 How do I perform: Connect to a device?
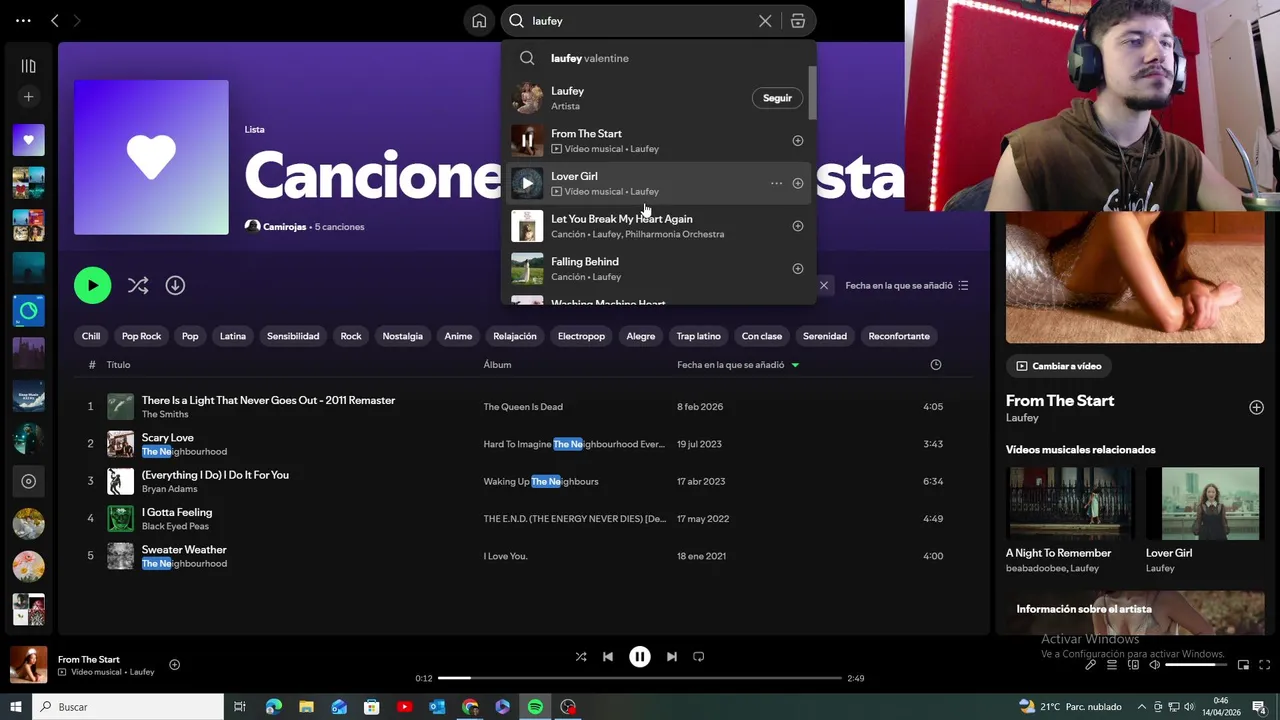(x=1133, y=665)
